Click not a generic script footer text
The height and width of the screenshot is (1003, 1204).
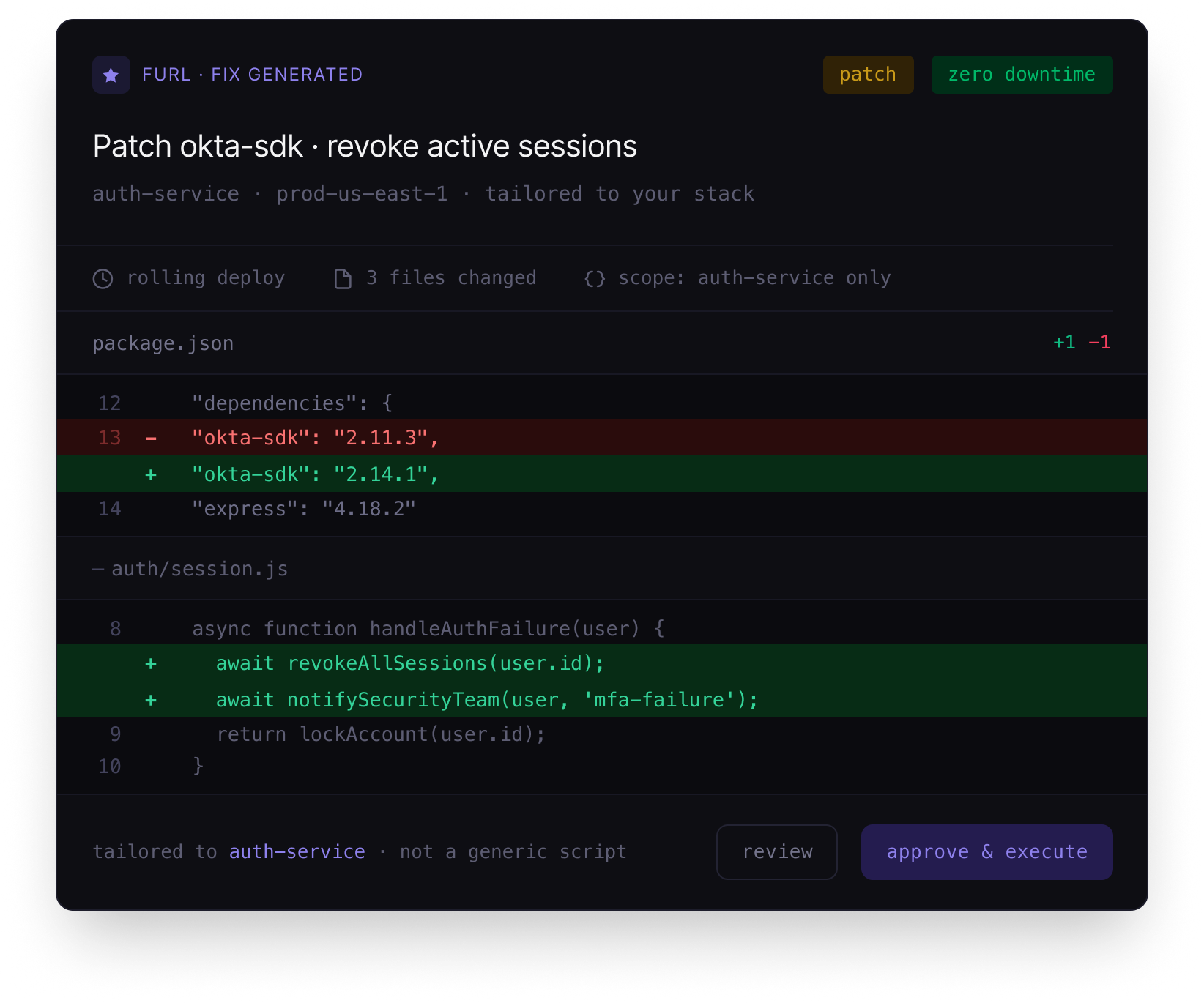tap(513, 852)
